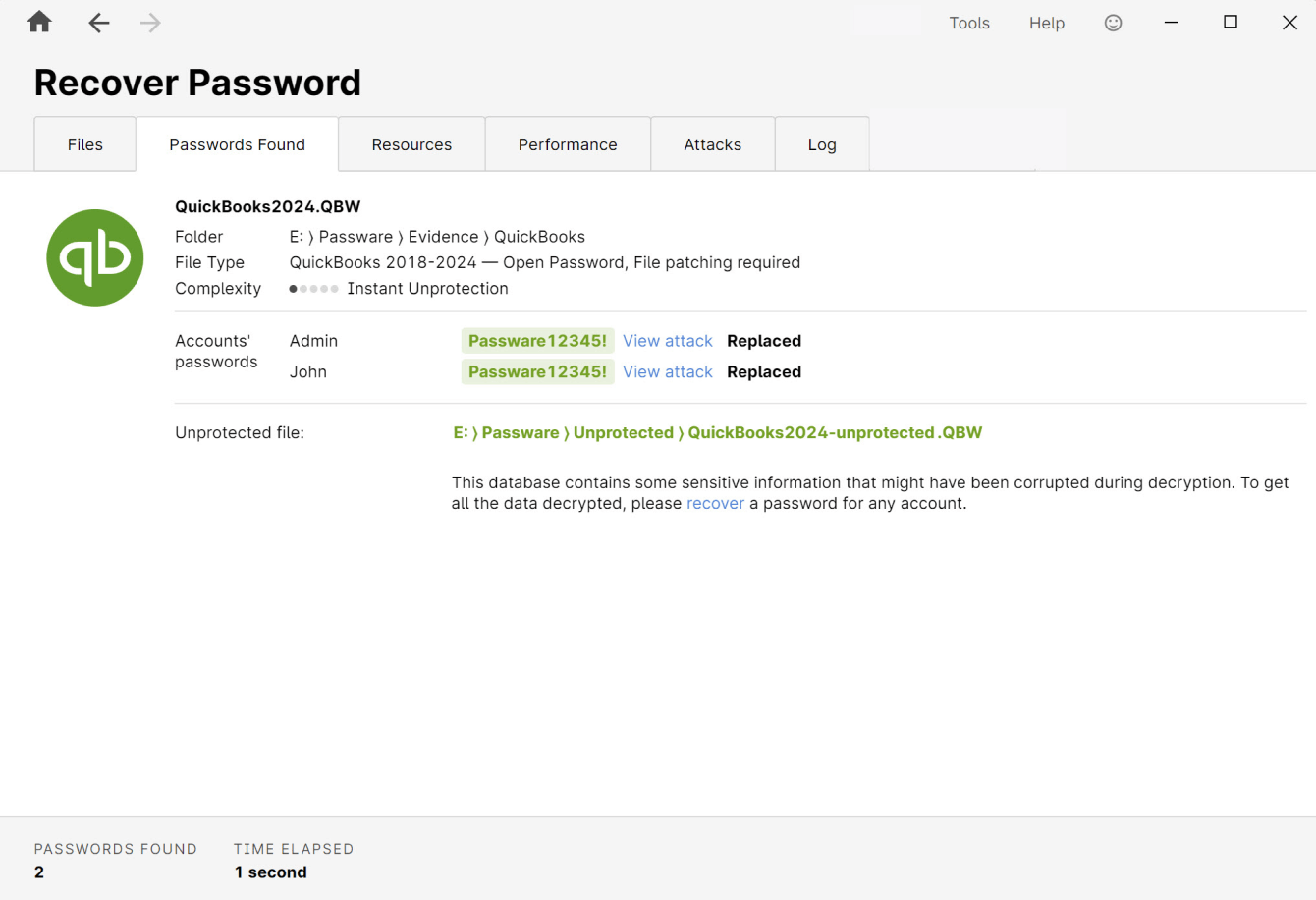This screenshot has width=1316, height=900.
Task: Click the recover link in the message
Action: coord(715,503)
